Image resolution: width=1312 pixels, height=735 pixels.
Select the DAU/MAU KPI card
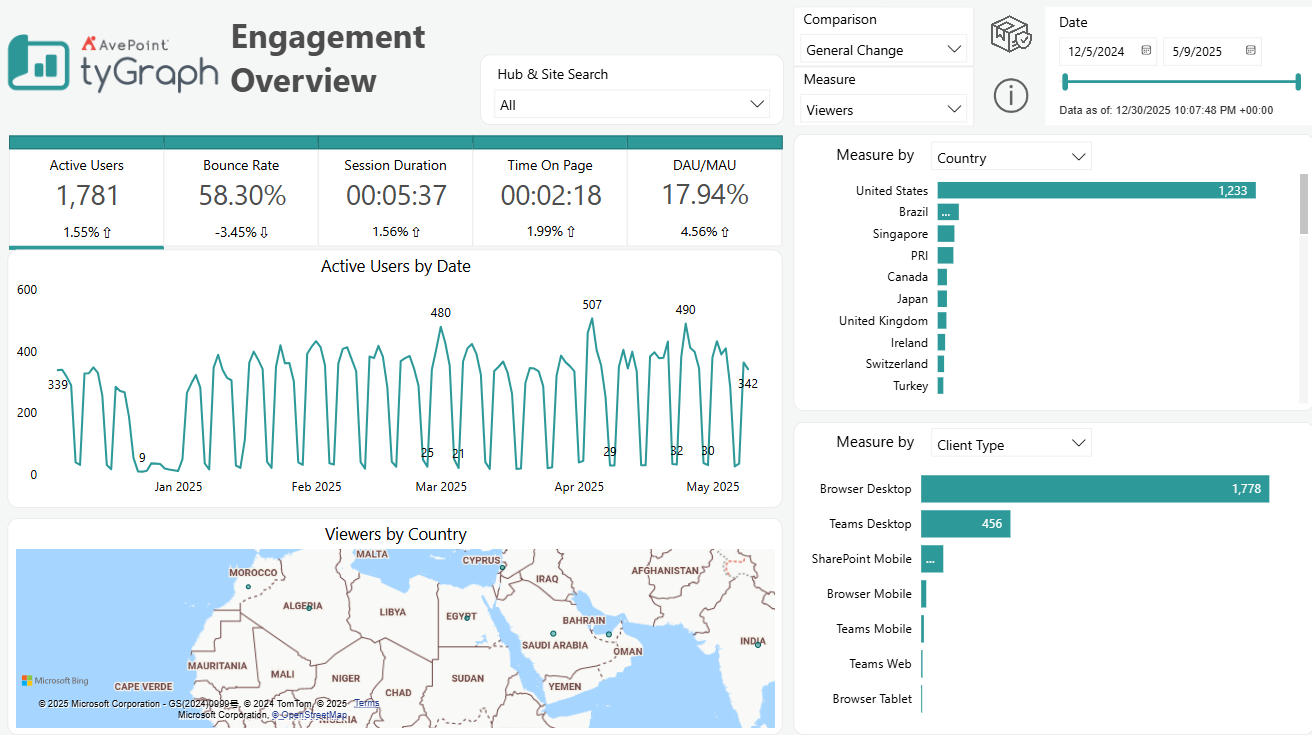click(704, 195)
